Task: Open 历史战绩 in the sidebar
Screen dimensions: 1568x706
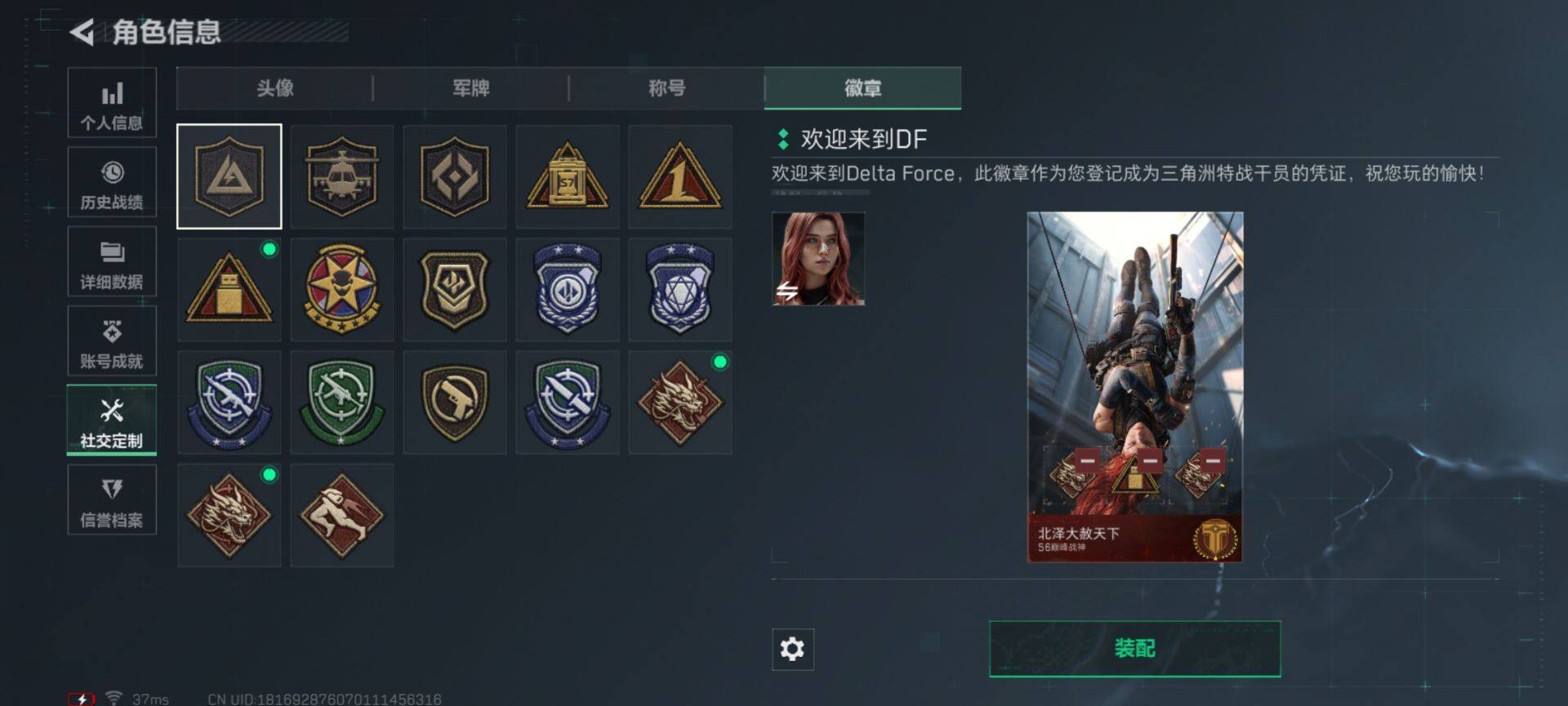Action: [x=112, y=182]
